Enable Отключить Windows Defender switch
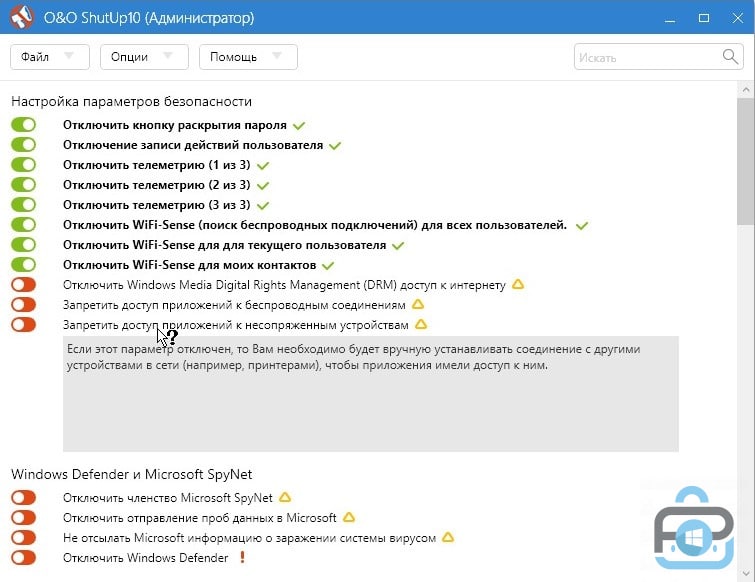755x582 pixels. tap(24, 557)
